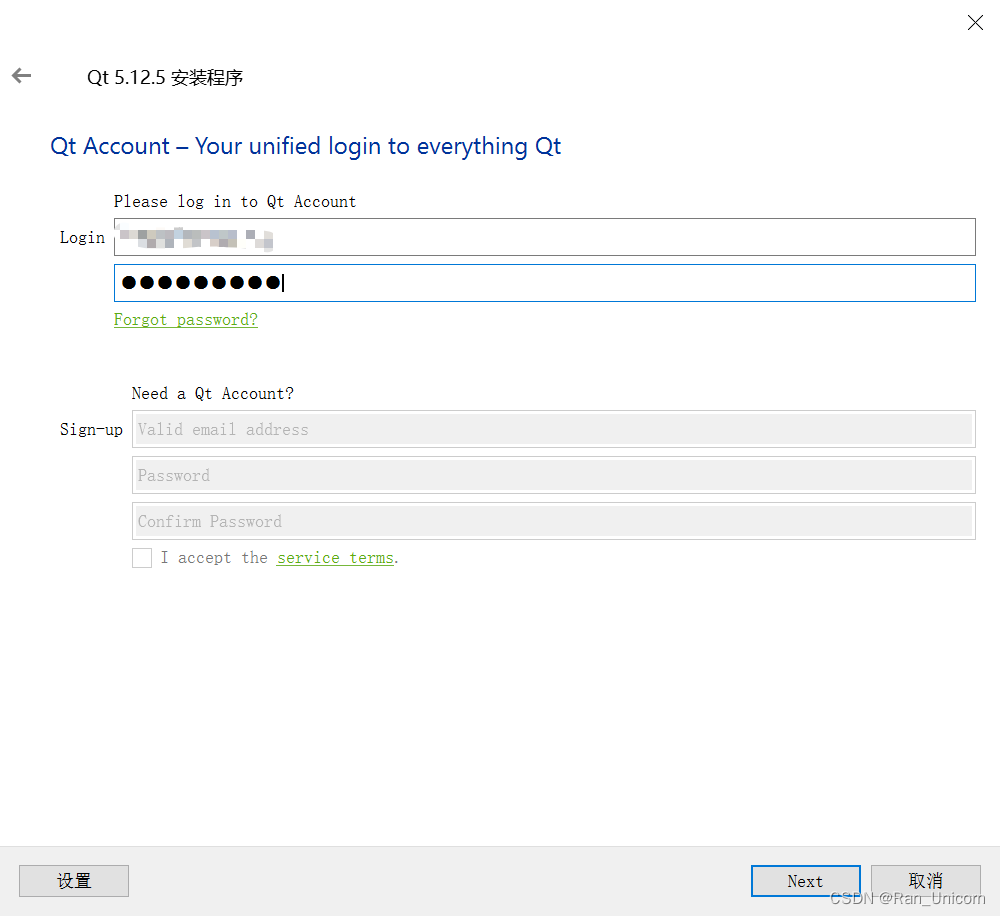Click the 'Sign-up' label
Screen dimensions: 1000x916
click(x=91, y=430)
